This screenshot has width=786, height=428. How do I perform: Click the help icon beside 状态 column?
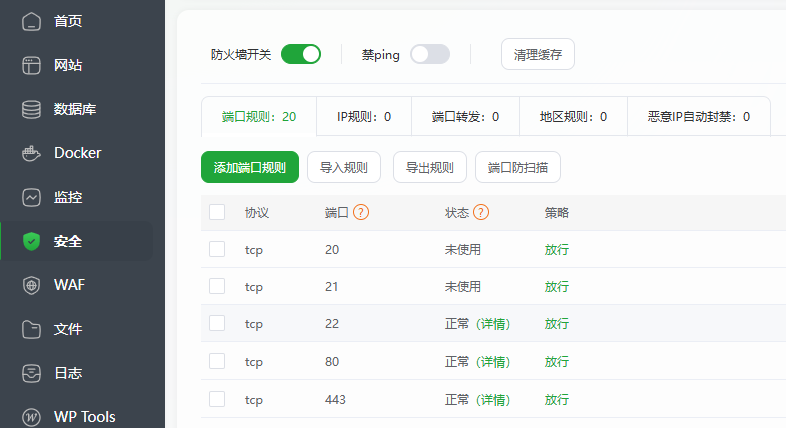(481, 212)
